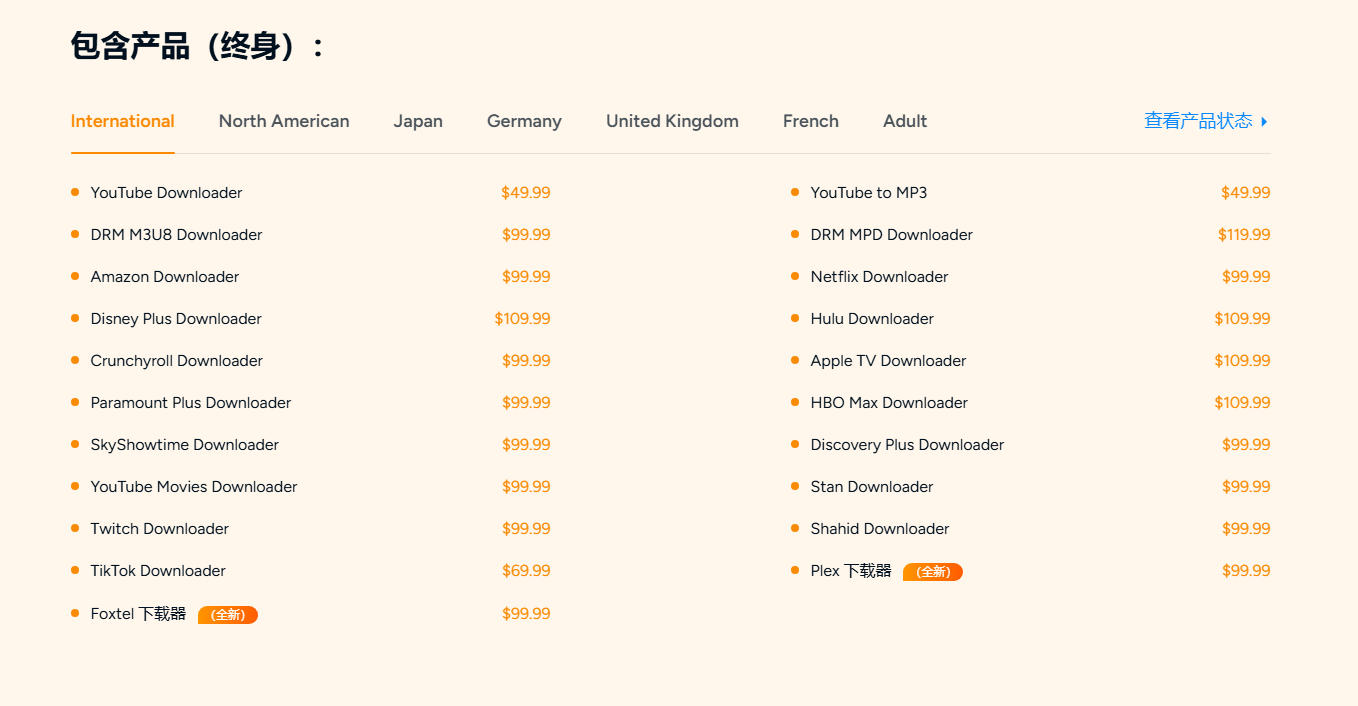The image size is (1358, 706).
Task: Click the HBO Max Downloader item
Action: 889,403
